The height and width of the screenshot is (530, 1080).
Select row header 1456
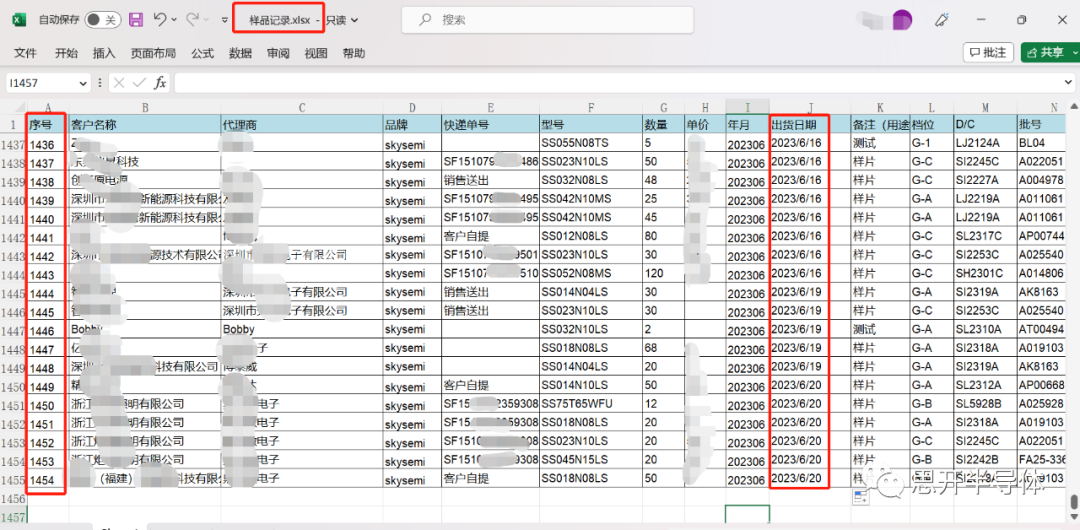click(13, 498)
